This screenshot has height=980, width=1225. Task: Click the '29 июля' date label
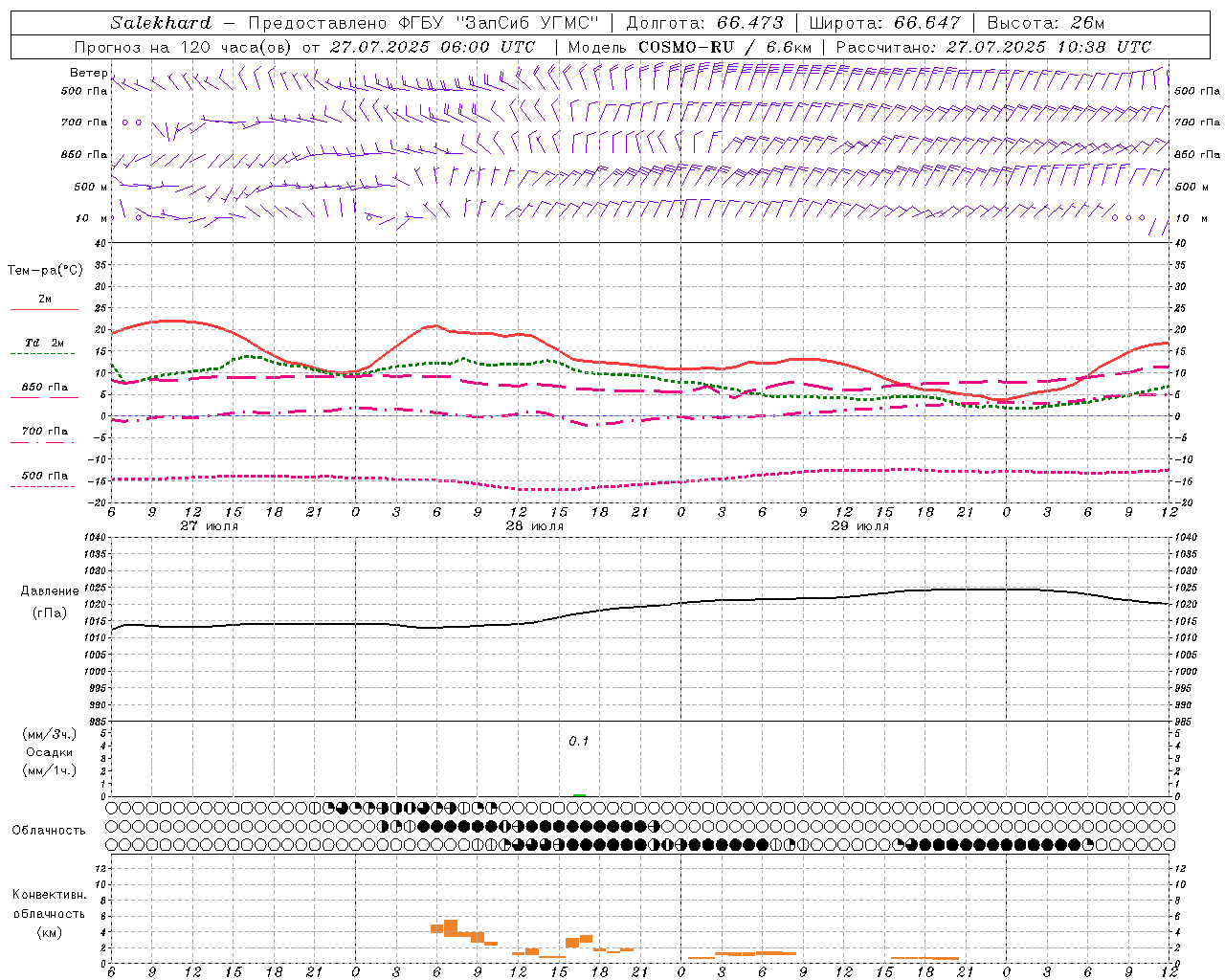point(860,526)
